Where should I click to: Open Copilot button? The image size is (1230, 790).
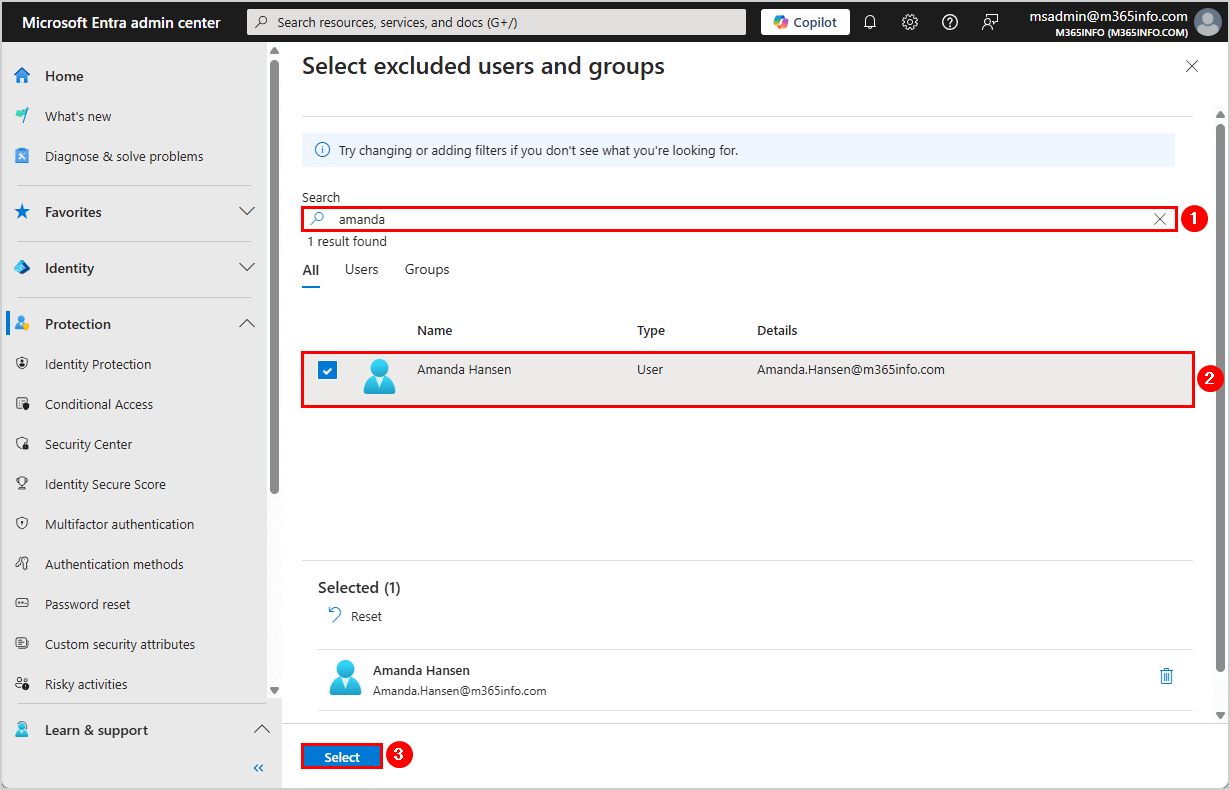tap(805, 22)
